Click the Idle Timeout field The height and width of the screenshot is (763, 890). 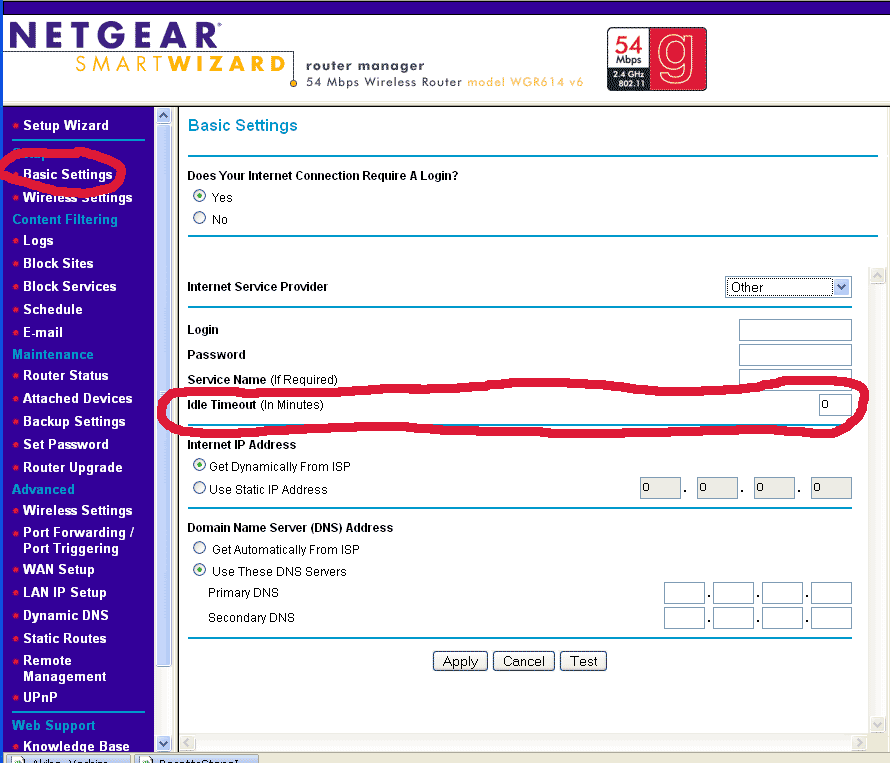point(835,405)
